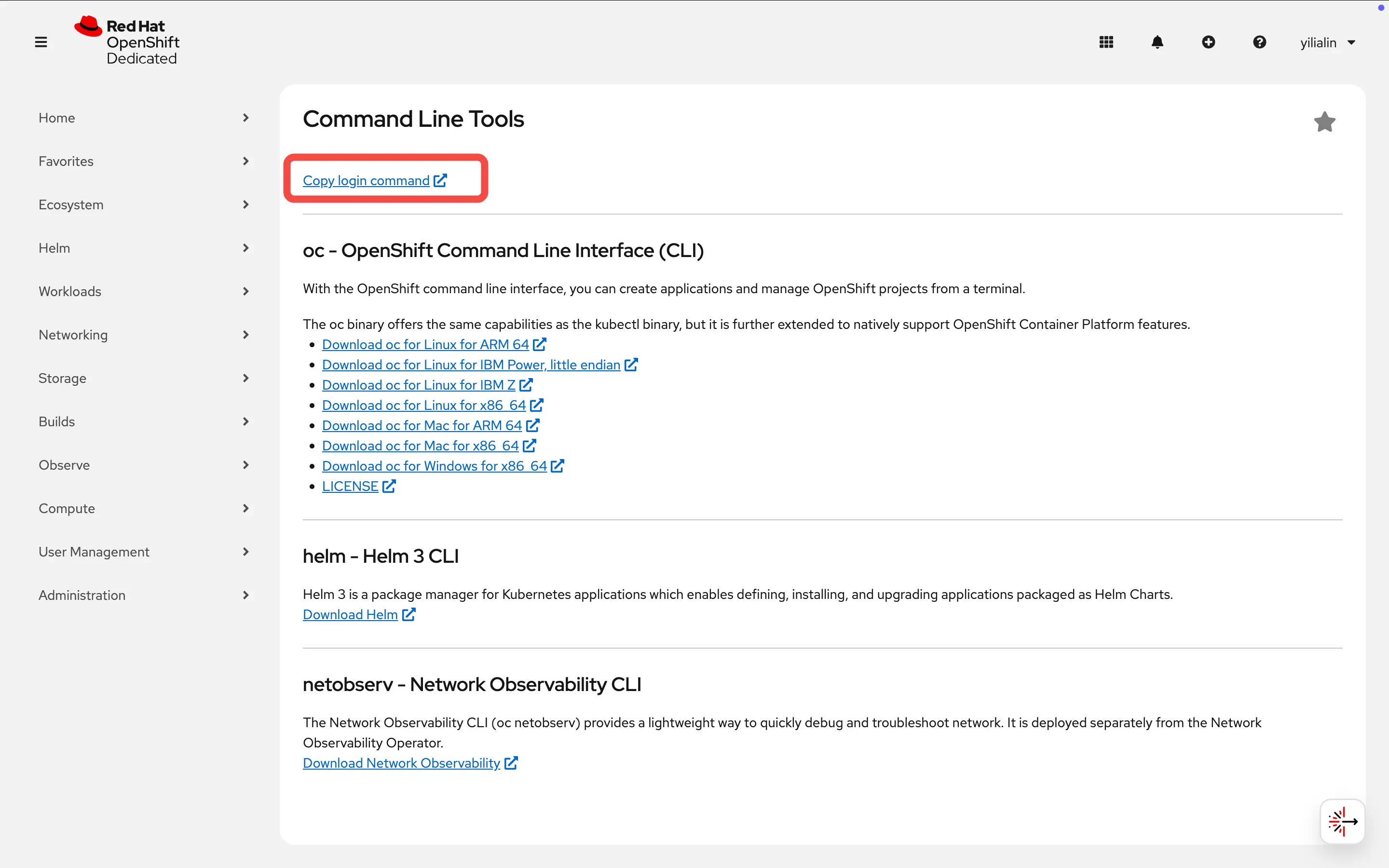The image size is (1389, 868).
Task: Open notifications via the bell icon
Action: click(1157, 42)
